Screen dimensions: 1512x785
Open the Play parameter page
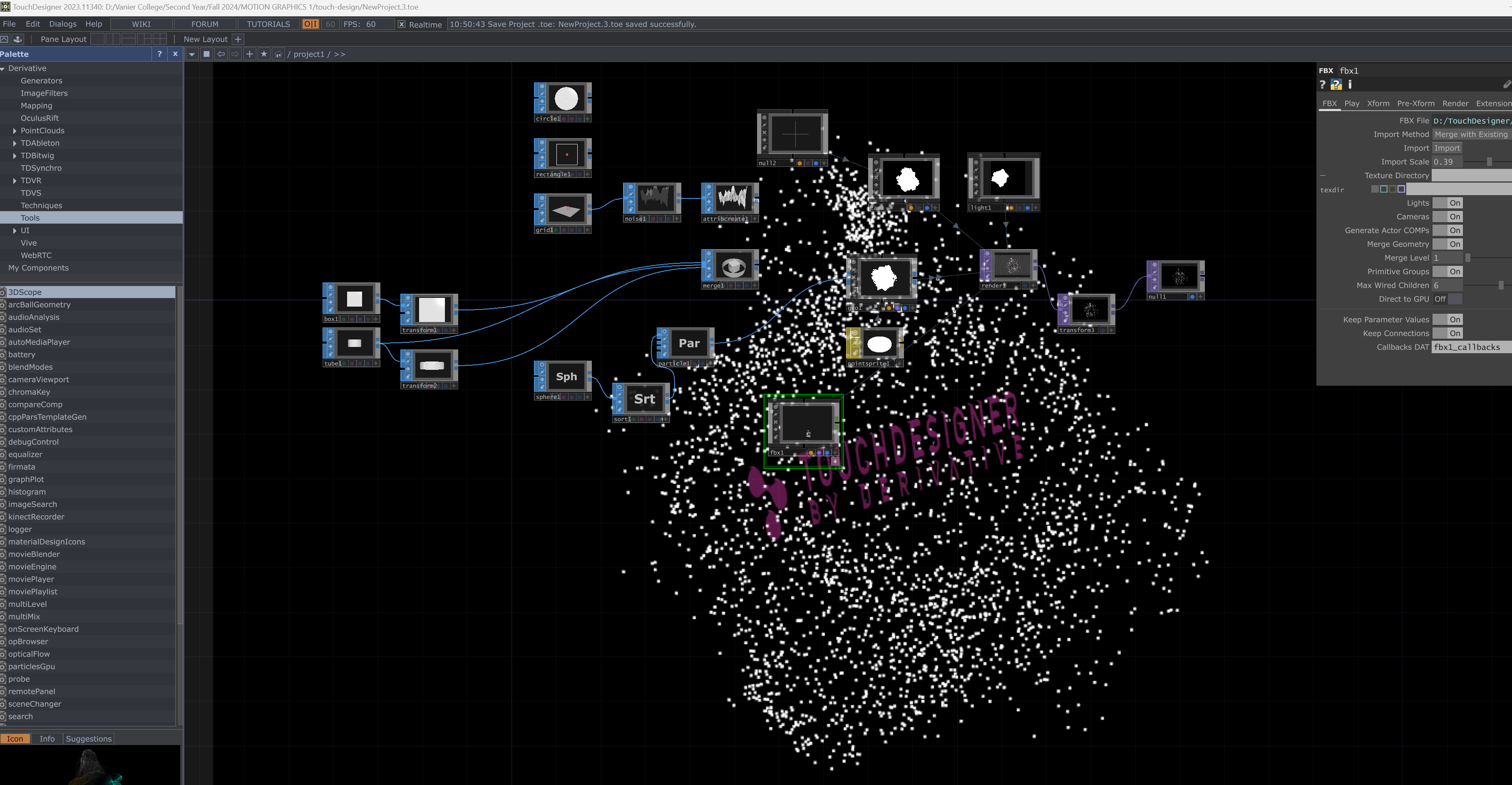[1352, 103]
